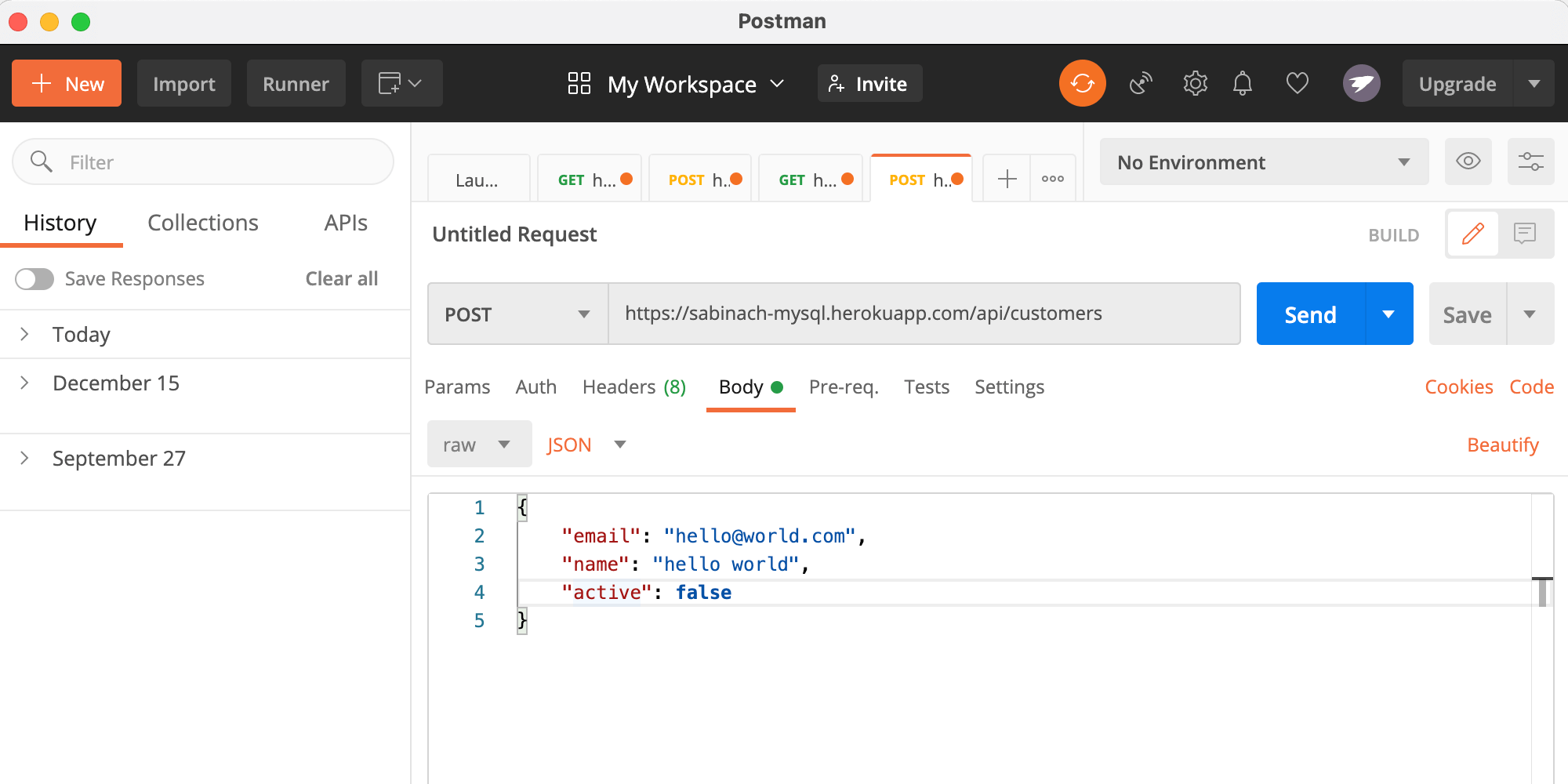Click the Beautify link
Image resolution: width=1568 pixels, height=784 pixels.
pos(1502,445)
